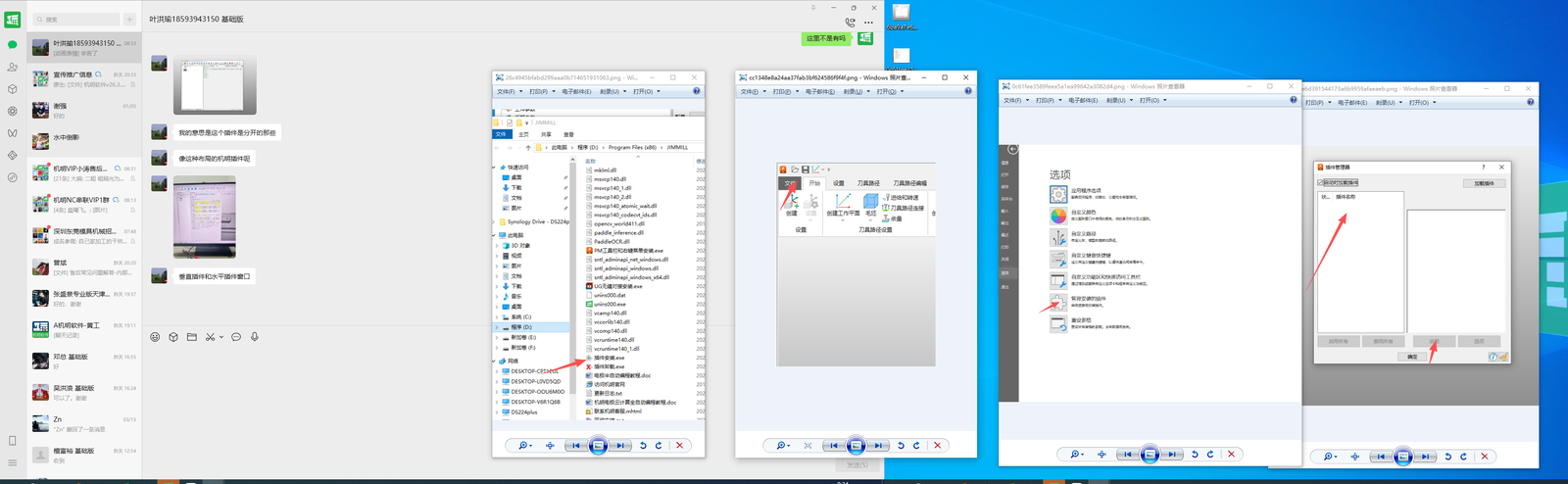
Task: Delete image in 0c61fee photo viewer
Action: tap(1232, 454)
